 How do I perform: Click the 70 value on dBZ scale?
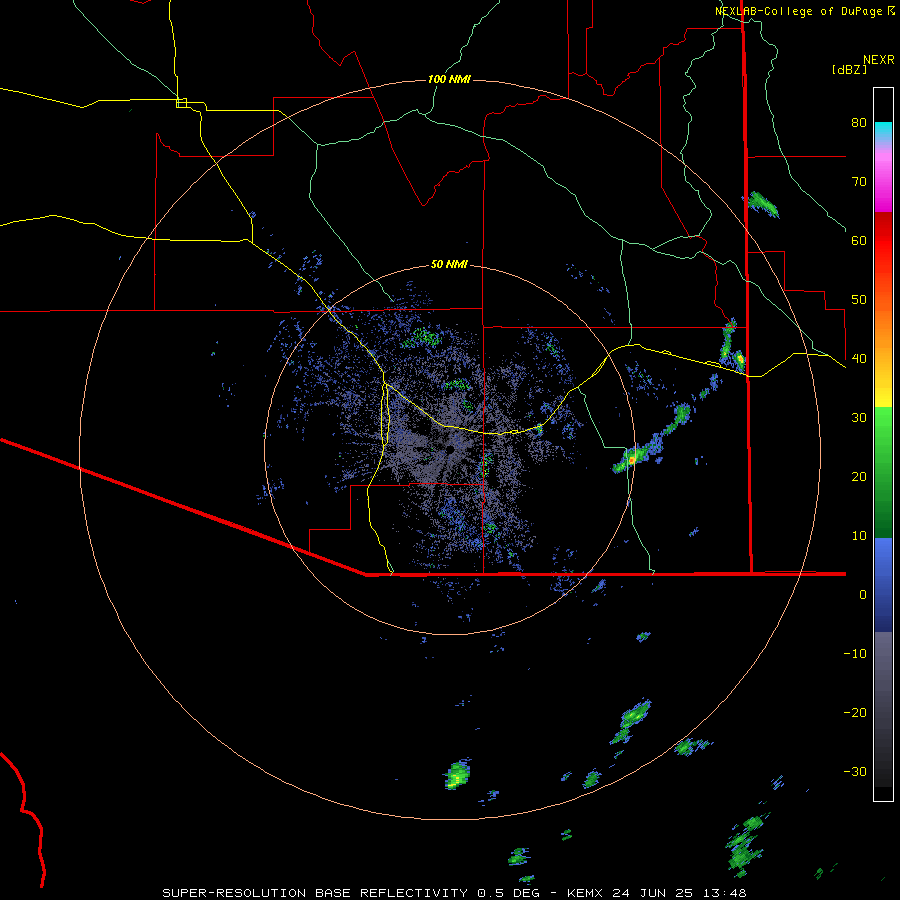tap(859, 181)
